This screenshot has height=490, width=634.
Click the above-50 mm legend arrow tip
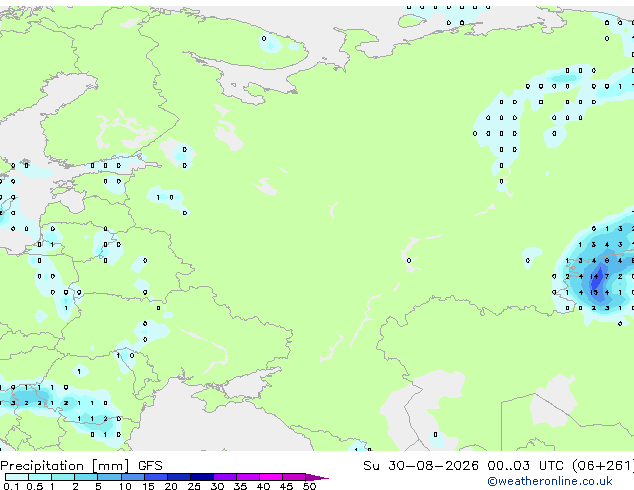(x=317, y=477)
